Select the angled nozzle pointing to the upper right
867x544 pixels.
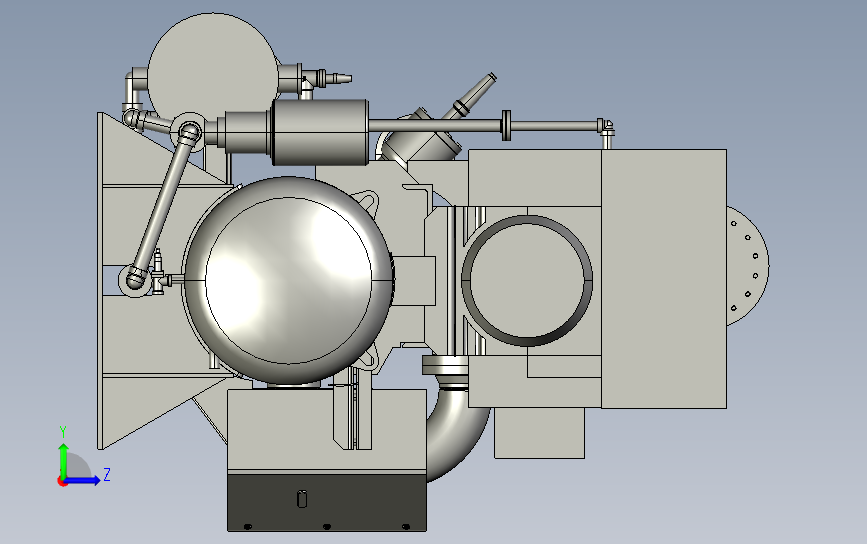[474, 96]
